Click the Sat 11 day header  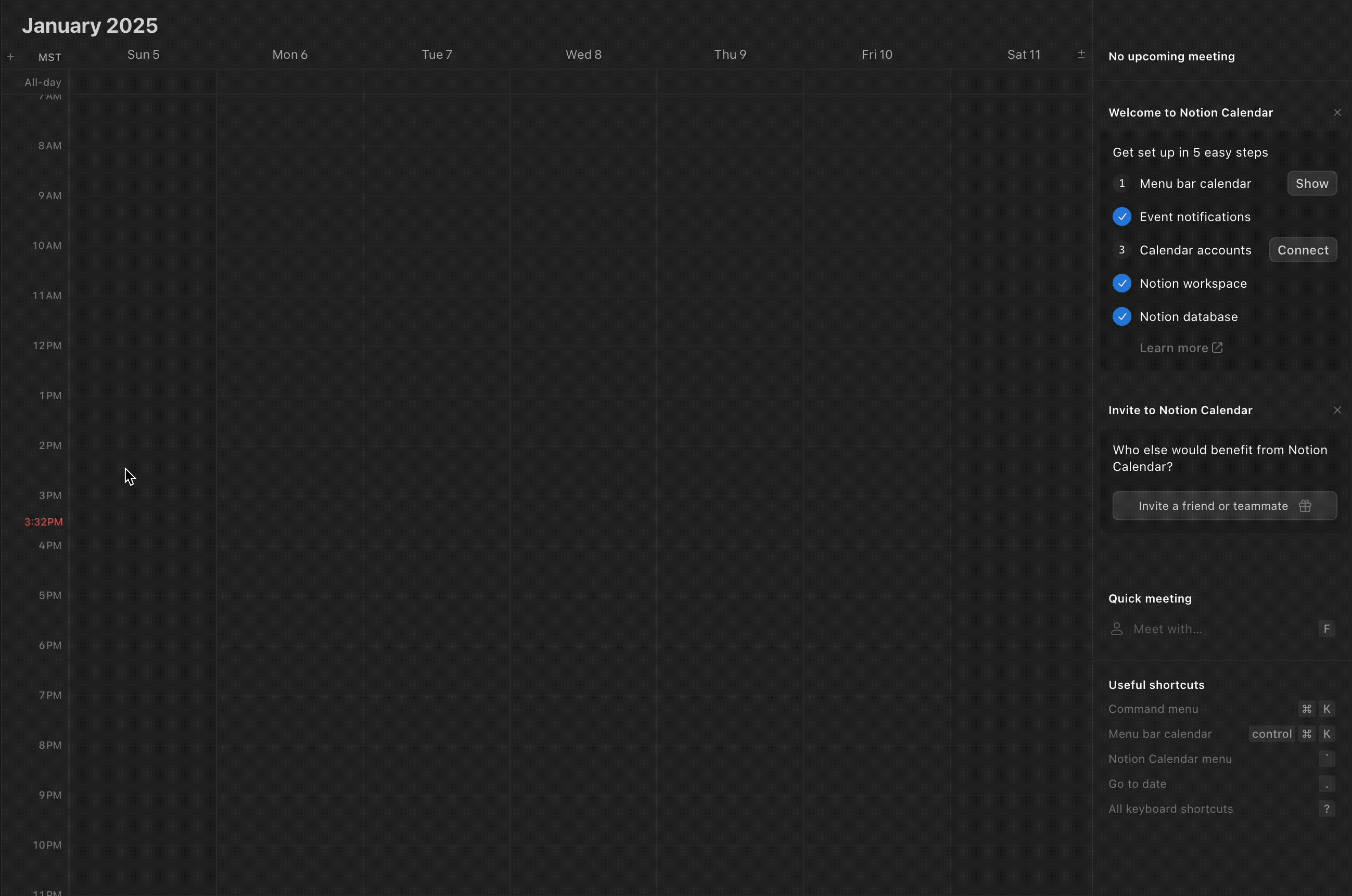(x=1024, y=55)
